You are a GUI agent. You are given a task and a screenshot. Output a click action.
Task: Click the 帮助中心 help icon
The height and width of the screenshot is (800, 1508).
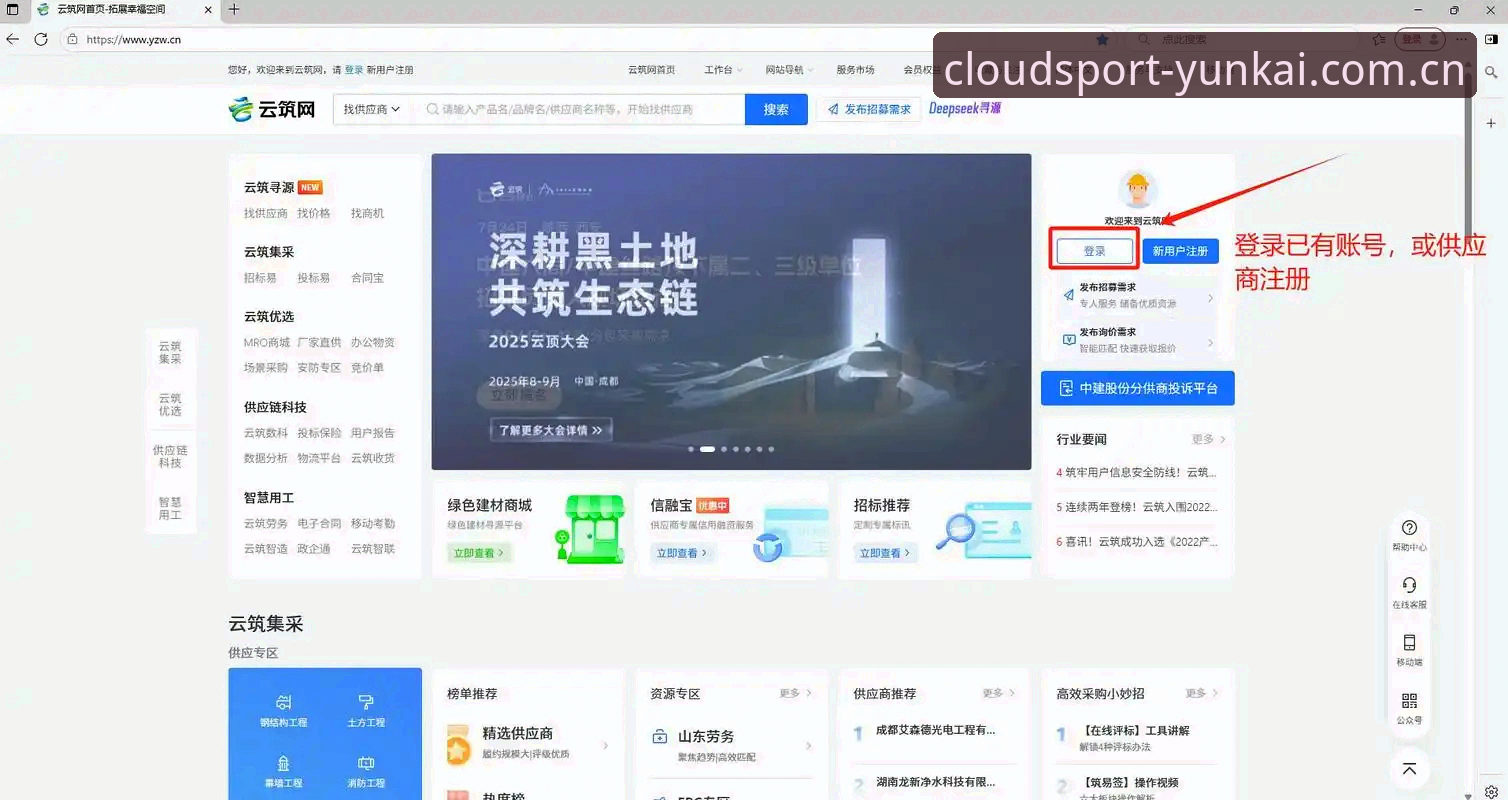click(1409, 528)
